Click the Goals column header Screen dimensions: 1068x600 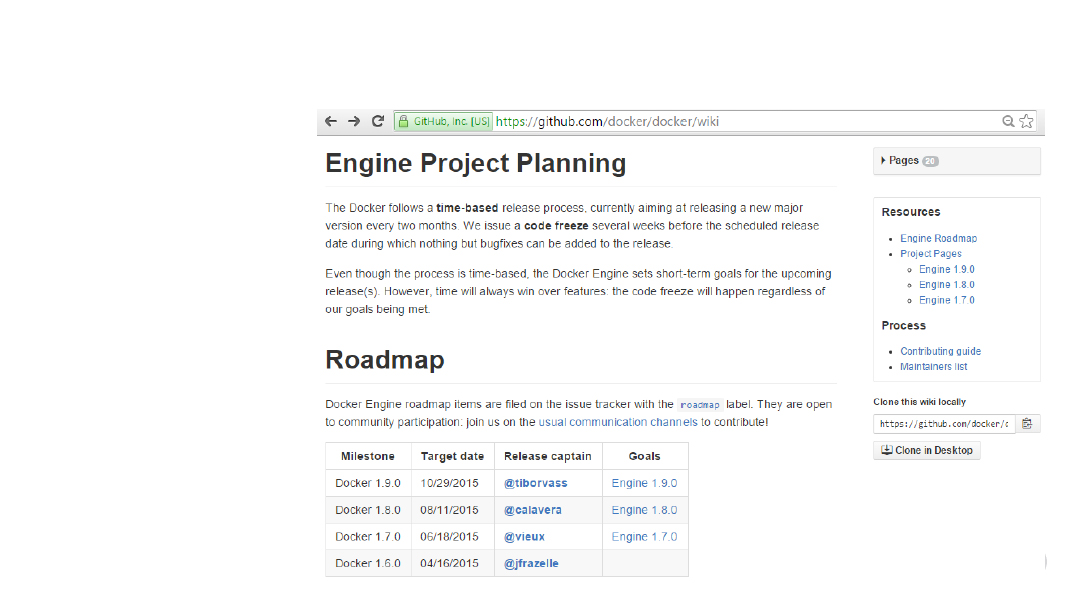tap(644, 456)
